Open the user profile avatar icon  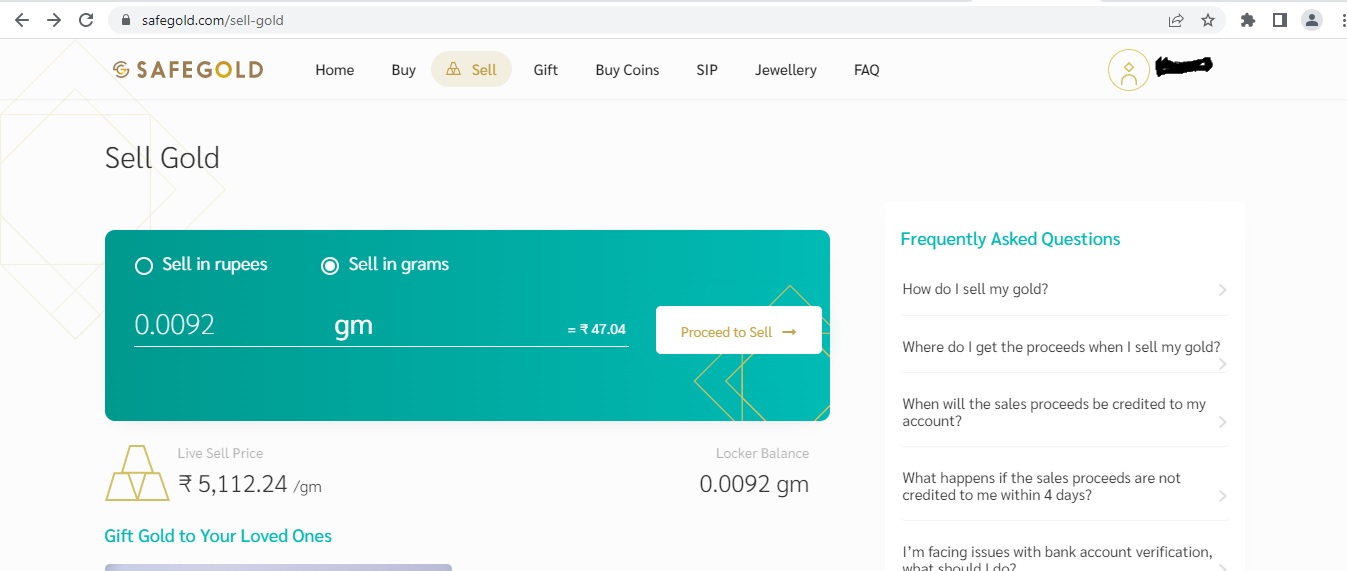click(x=1128, y=70)
